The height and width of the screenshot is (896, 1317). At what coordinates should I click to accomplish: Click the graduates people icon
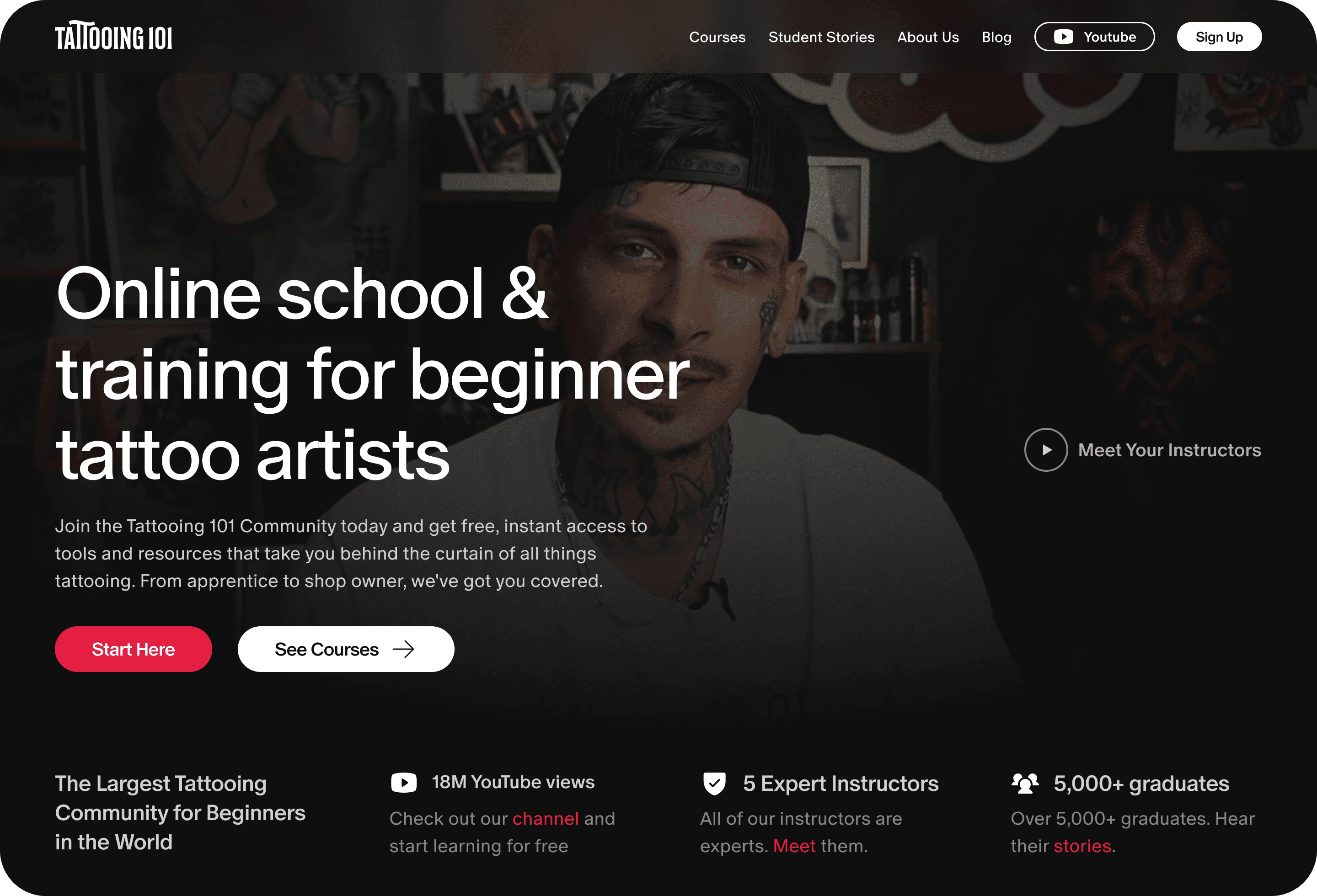(1025, 784)
